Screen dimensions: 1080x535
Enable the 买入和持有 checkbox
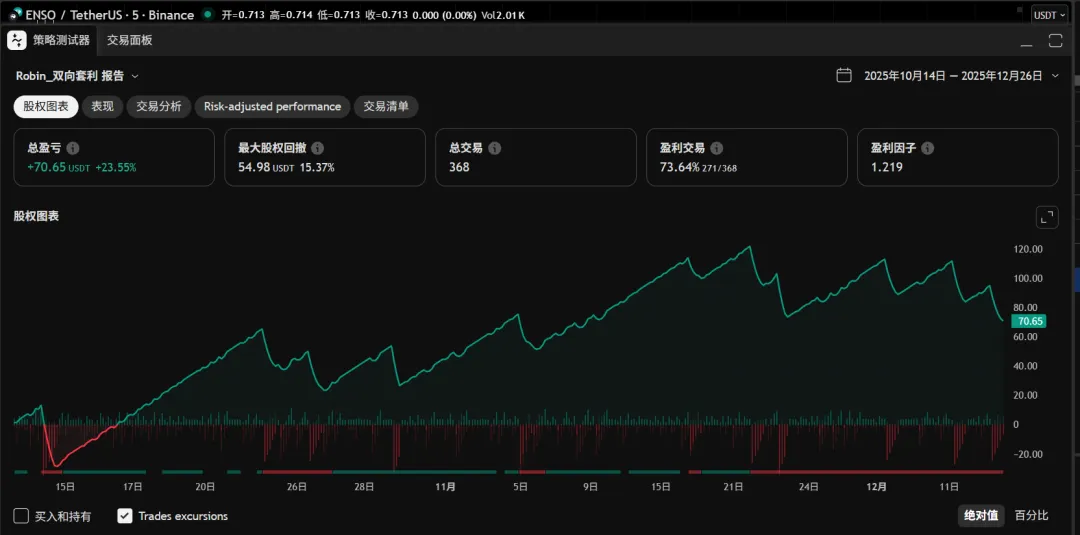[21, 516]
